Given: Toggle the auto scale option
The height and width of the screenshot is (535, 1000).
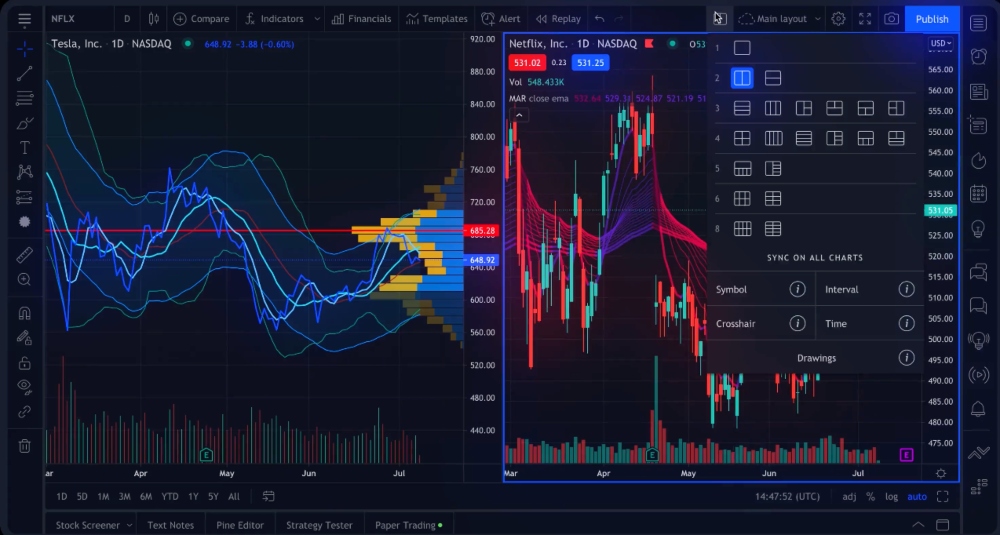Looking at the screenshot, I should tap(917, 497).
